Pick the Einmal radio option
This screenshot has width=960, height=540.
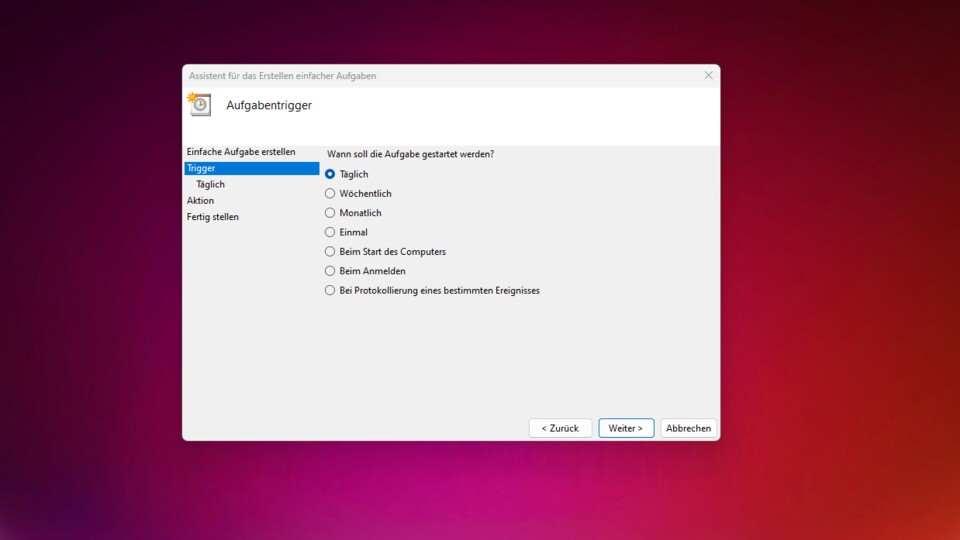click(330, 232)
